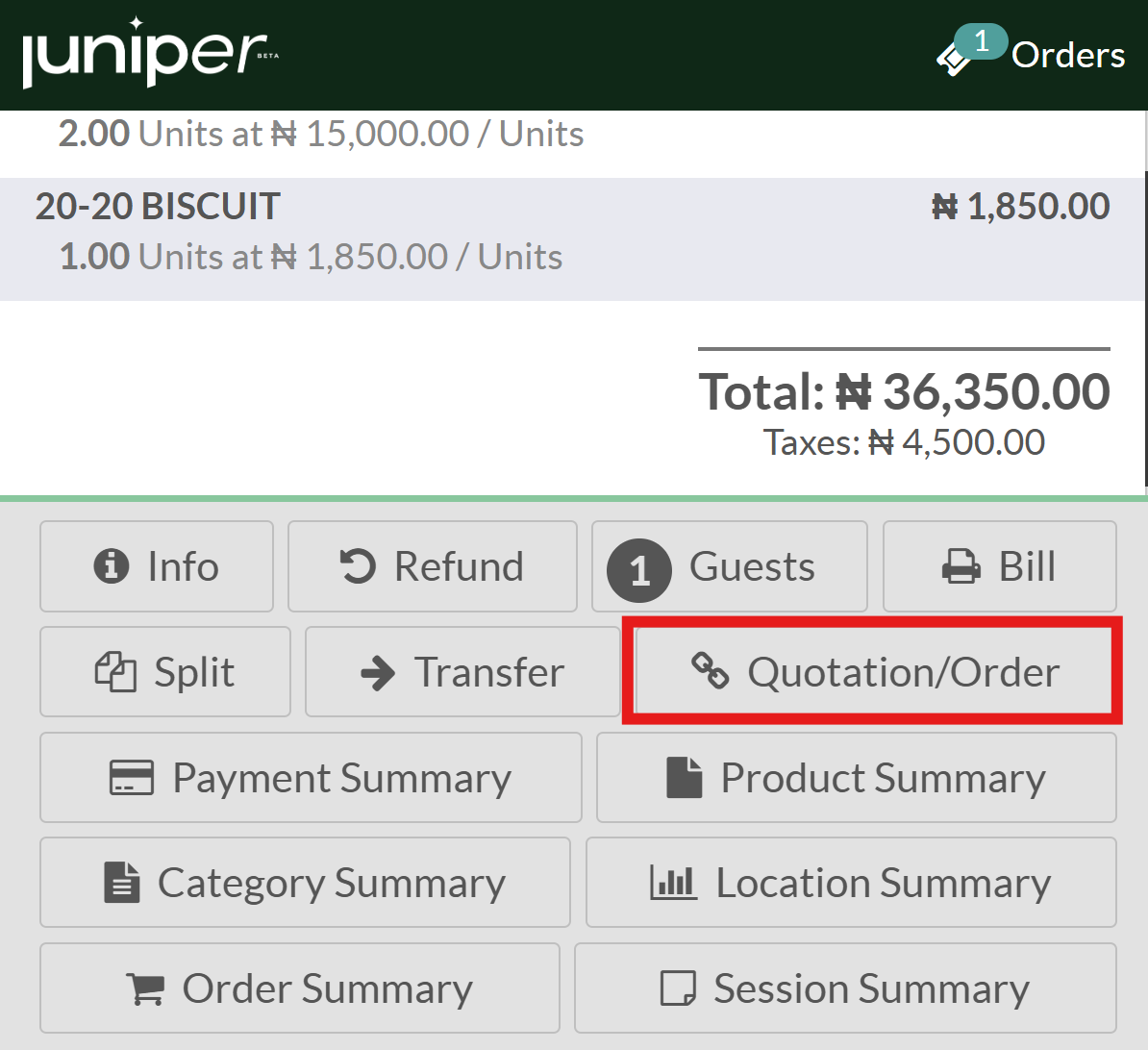Open the Orders ticket list
This screenshot has height=1050, width=1148.
coord(1031,55)
